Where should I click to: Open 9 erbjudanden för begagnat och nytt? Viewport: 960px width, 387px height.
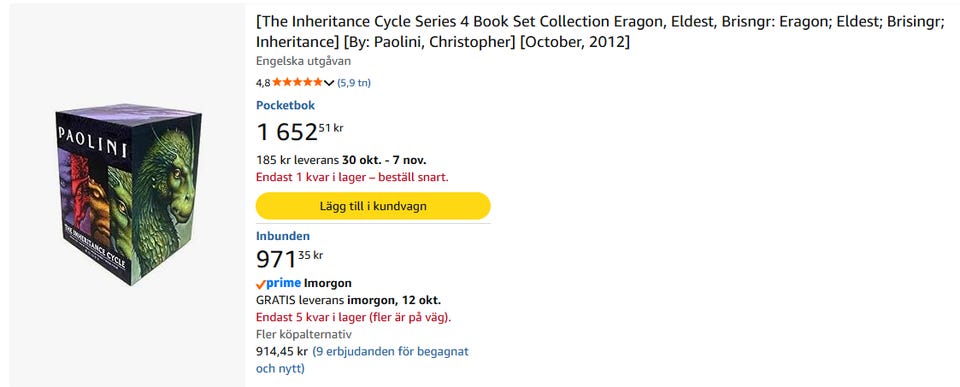(x=362, y=360)
